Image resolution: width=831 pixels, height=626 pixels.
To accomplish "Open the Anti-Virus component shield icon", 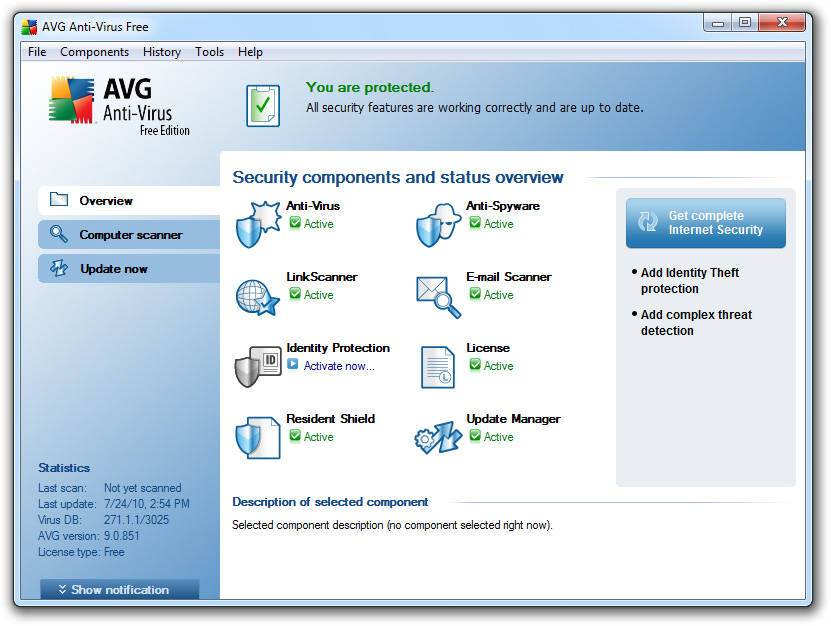I will pyautogui.click(x=258, y=225).
